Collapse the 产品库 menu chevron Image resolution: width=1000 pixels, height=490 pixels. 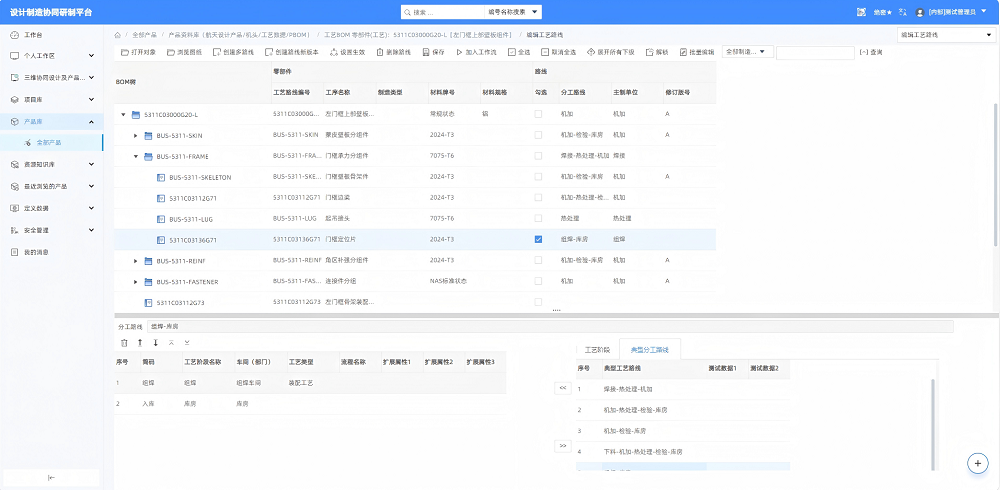91,121
